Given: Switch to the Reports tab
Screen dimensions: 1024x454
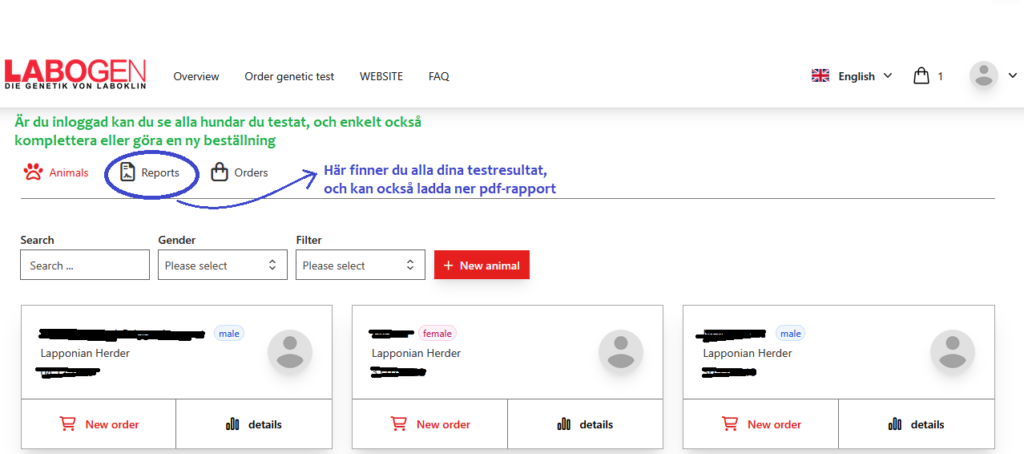Looking at the screenshot, I should click(x=150, y=172).
